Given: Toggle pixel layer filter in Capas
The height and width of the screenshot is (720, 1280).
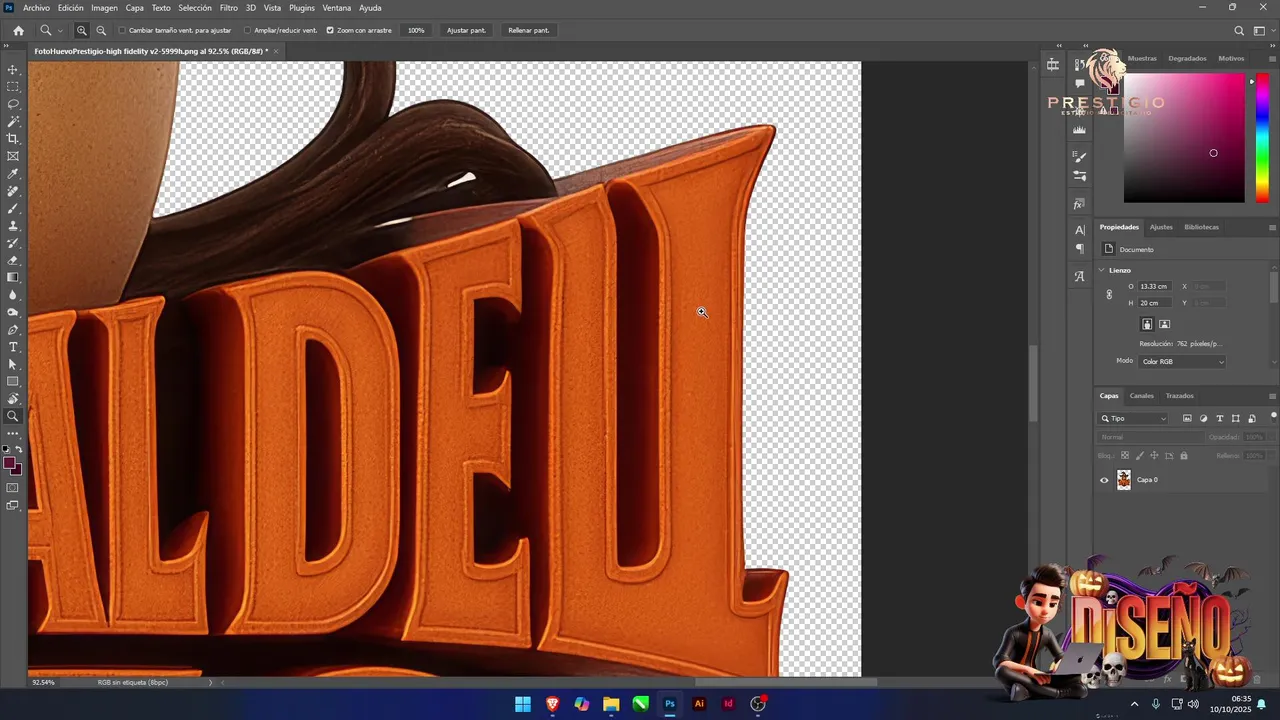Looking at the screenshot, I should click(x=1187, y=419).
